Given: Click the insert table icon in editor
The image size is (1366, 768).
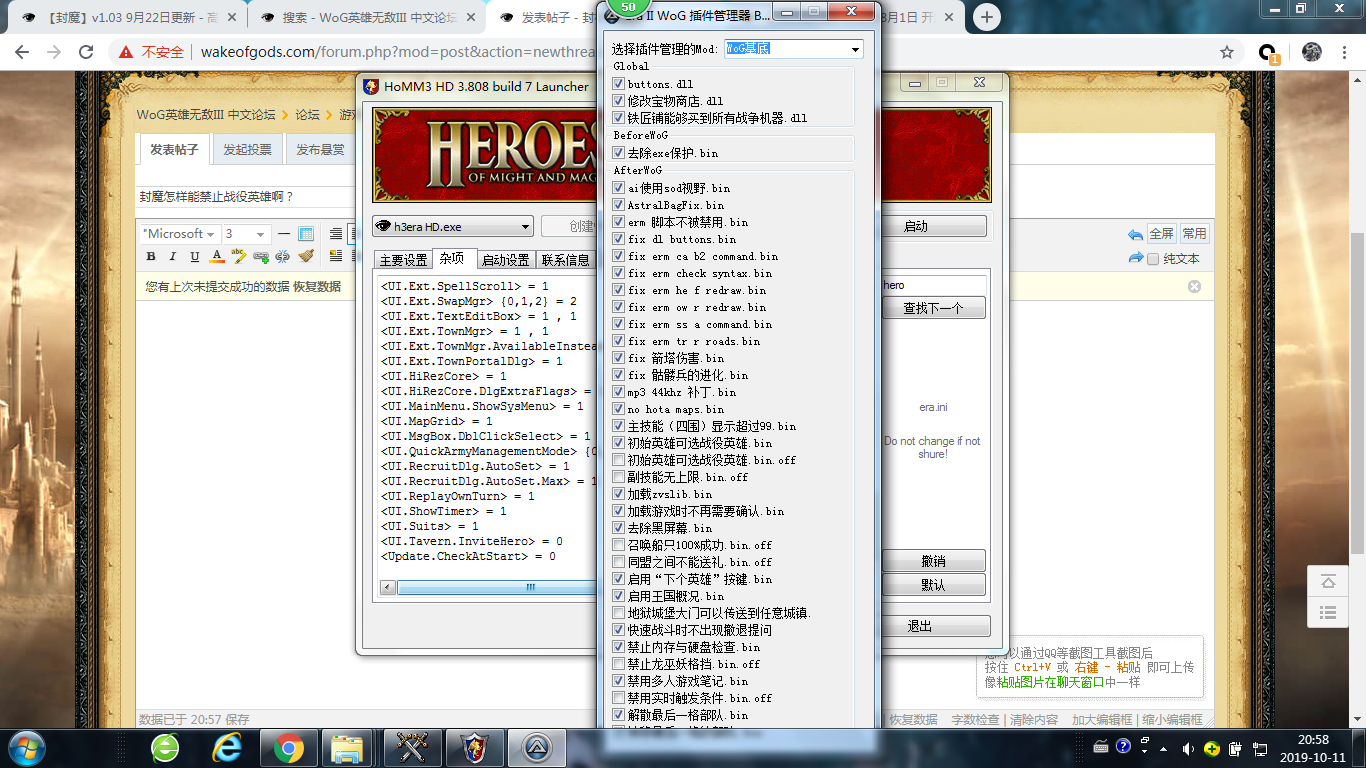Looking at the screenshot, I should pos(306,234).
